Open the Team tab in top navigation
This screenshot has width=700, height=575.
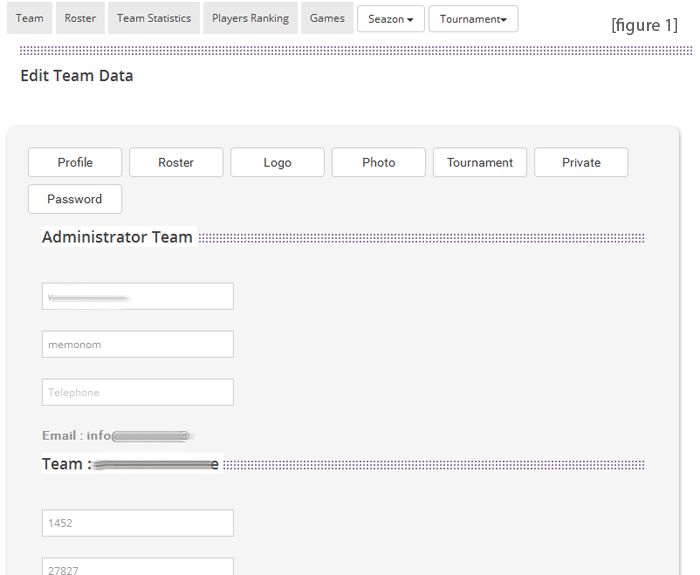[30, 18]
